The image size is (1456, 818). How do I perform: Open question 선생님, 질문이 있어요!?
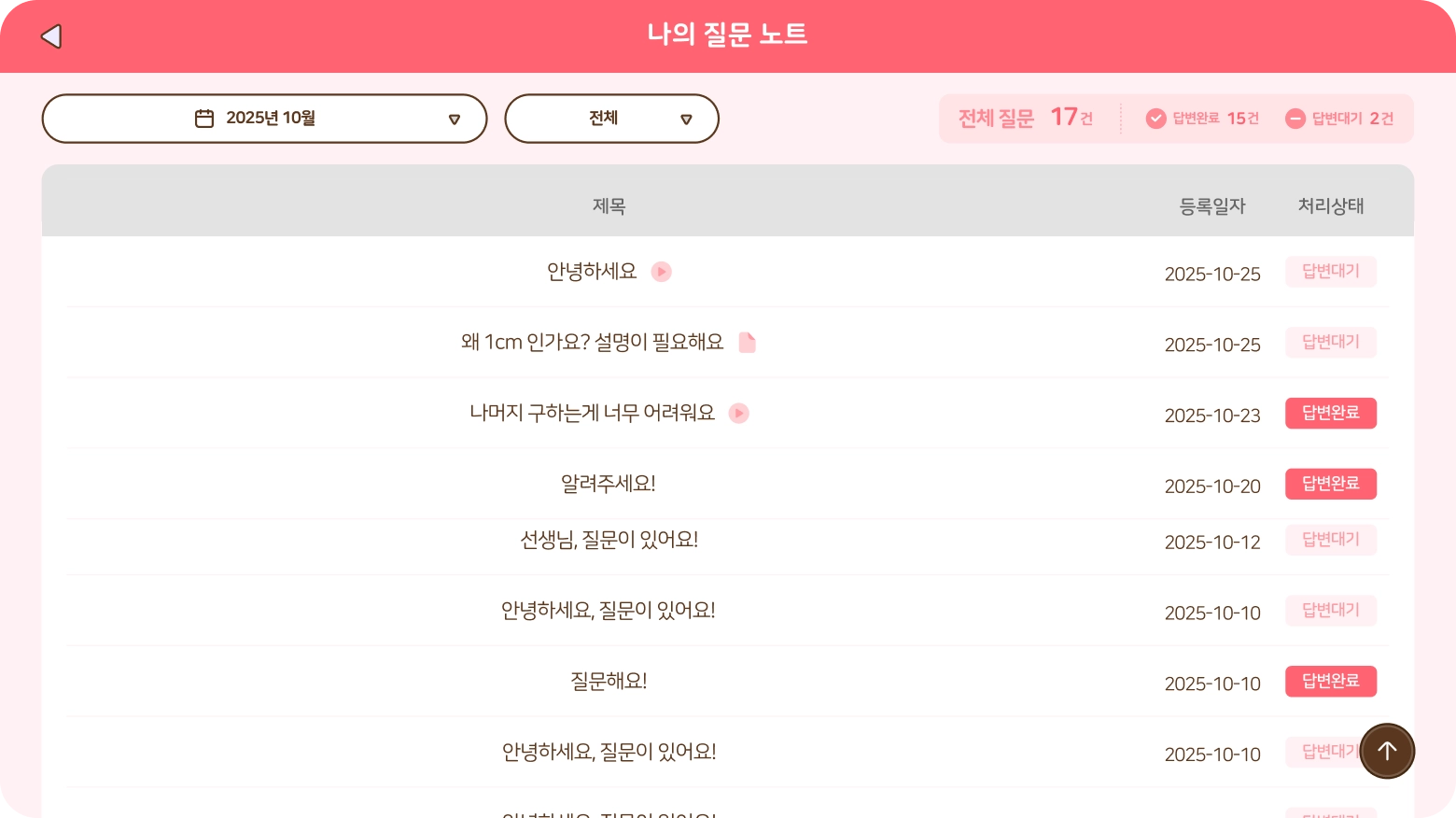[609, 540]
